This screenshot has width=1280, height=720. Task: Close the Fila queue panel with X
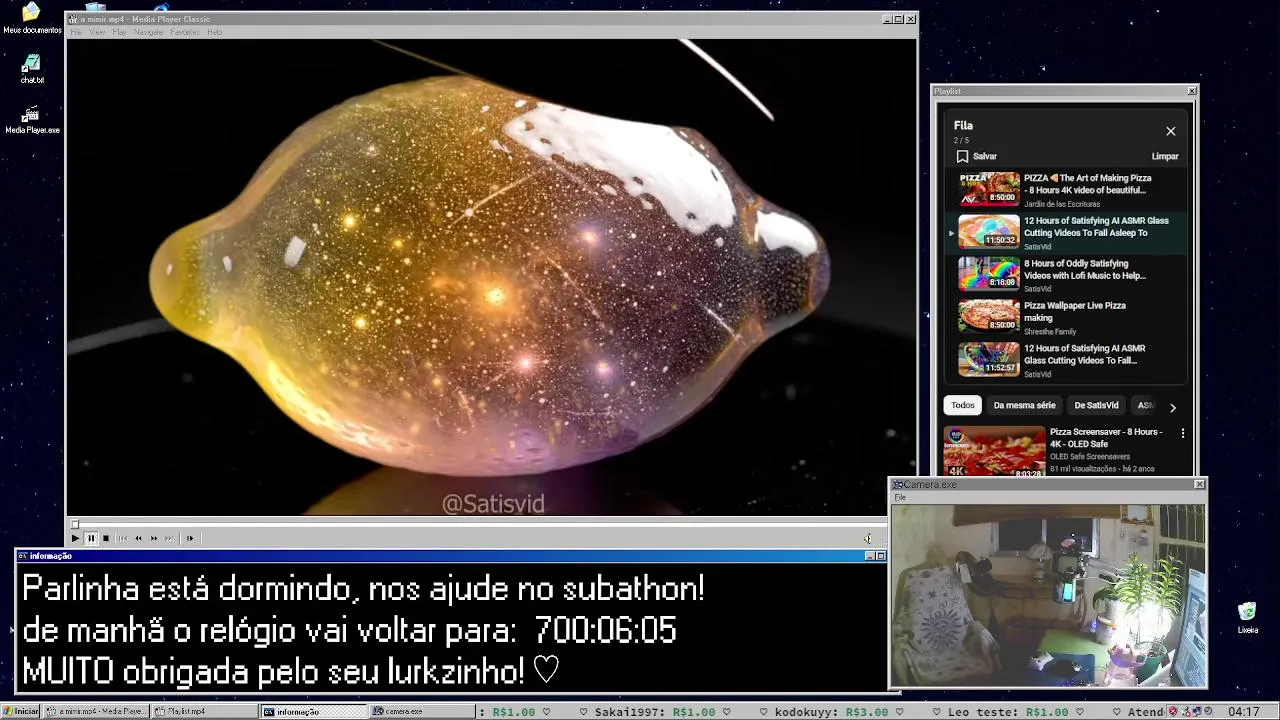point(1171,131)
